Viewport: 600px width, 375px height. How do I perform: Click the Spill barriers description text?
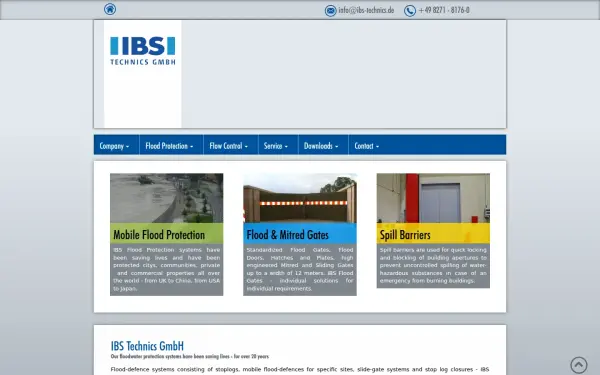coord(433,265)
